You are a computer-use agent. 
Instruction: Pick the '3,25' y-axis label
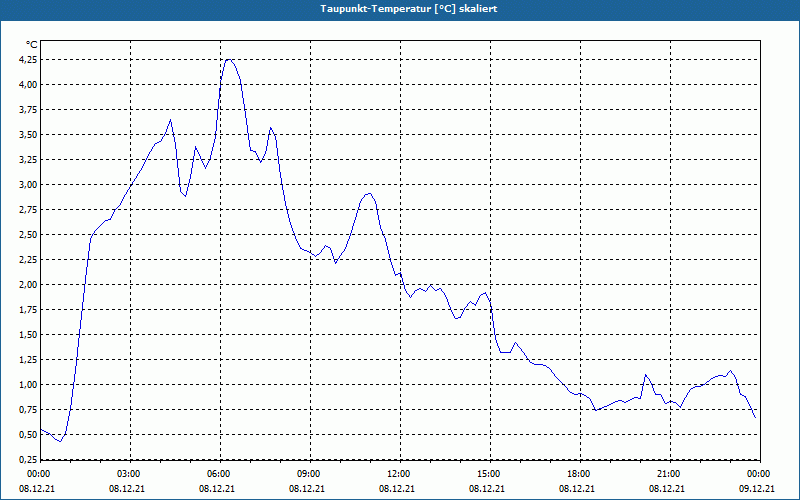28,160
